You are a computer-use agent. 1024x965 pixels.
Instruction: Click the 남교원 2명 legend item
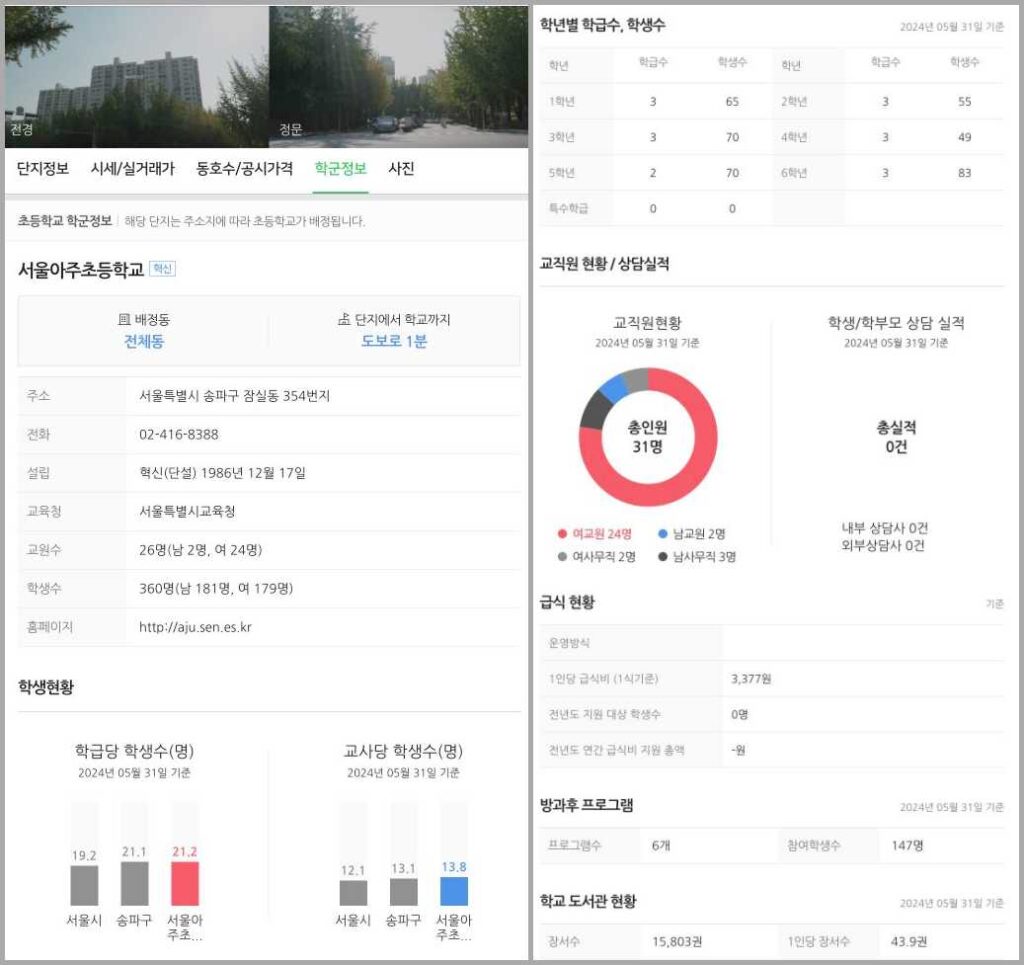click(692, 534)
